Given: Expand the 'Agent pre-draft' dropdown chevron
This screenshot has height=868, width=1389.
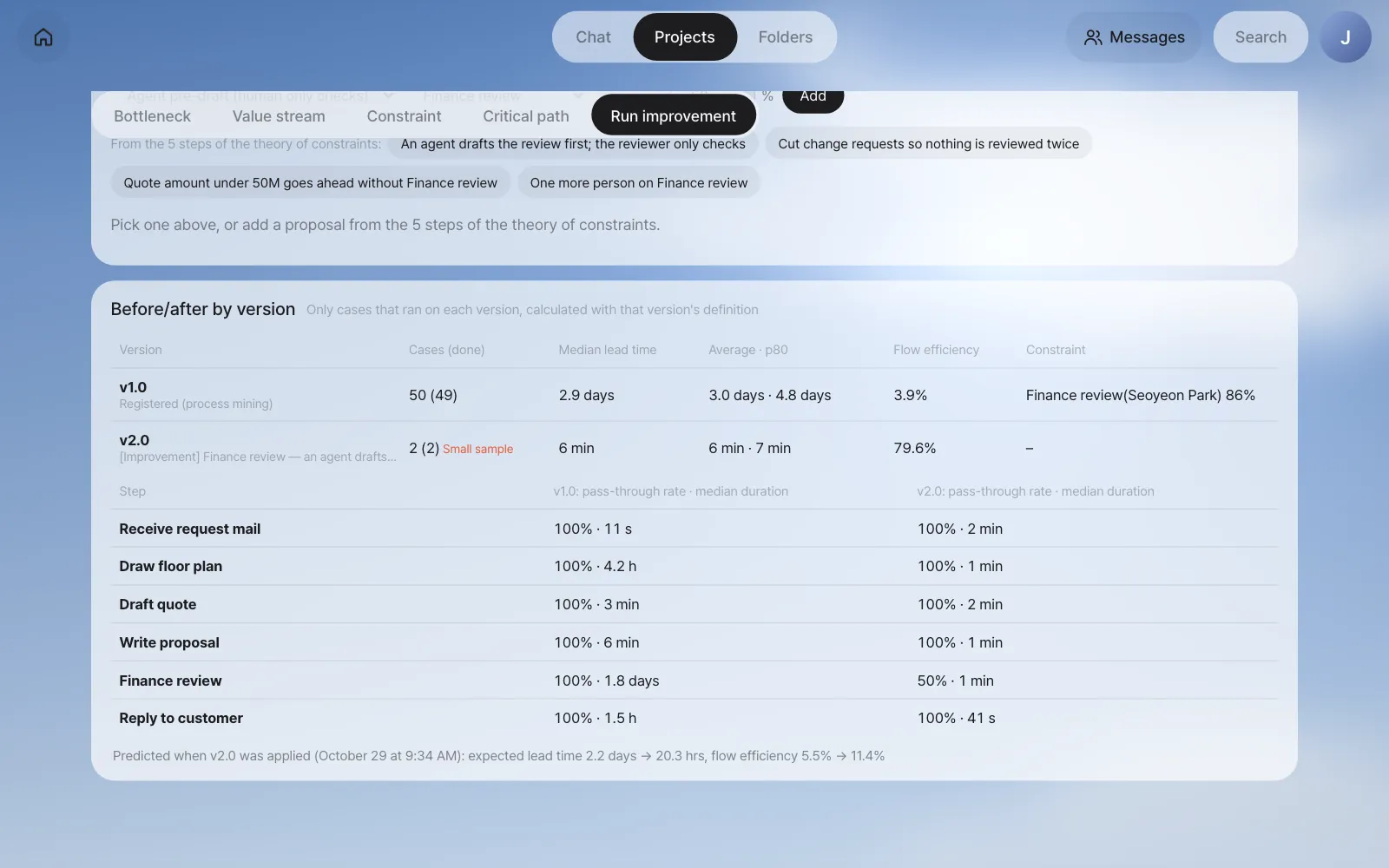Looking at the screenshot, I should [x=388, y=95].
